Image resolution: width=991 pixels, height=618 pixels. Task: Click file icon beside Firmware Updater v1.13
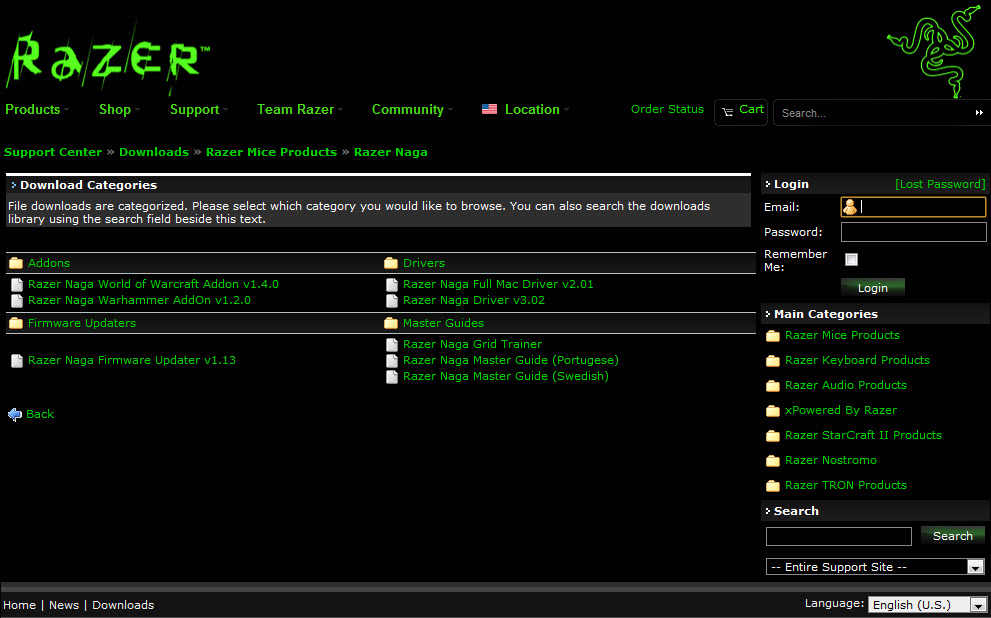(x=17, y=360)
